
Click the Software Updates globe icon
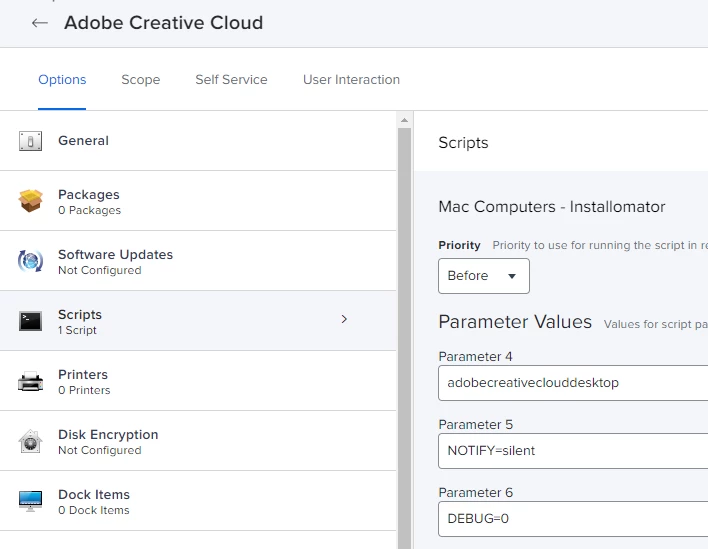pos(30,261)
